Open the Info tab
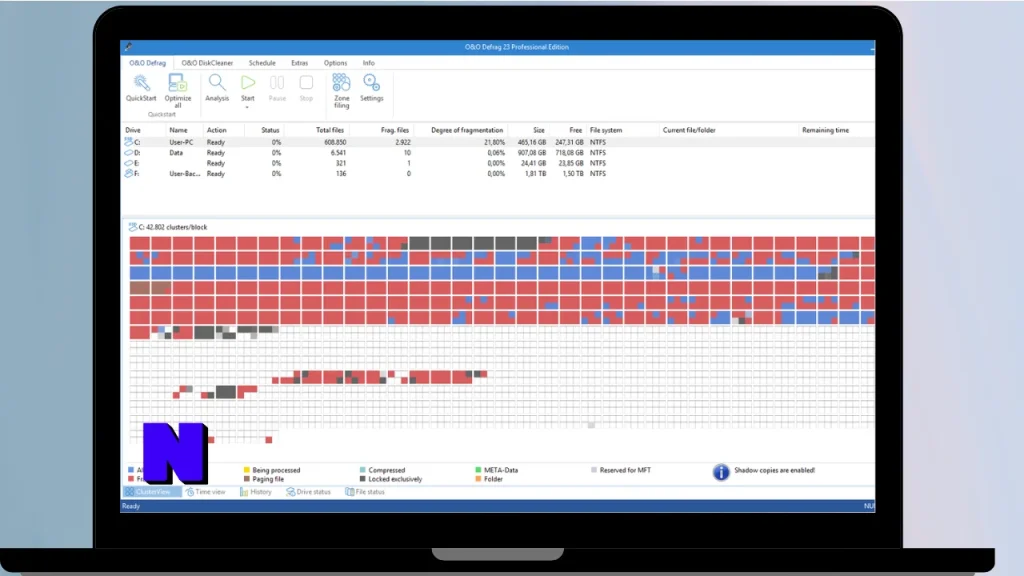Viewport: 1024px width, 576px height. pos(368,63)
